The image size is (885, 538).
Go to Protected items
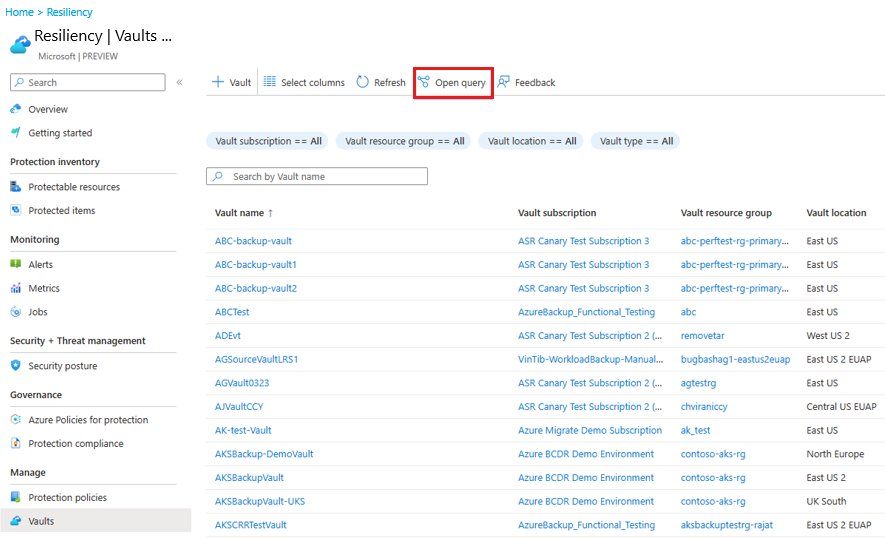click(62, 211)
